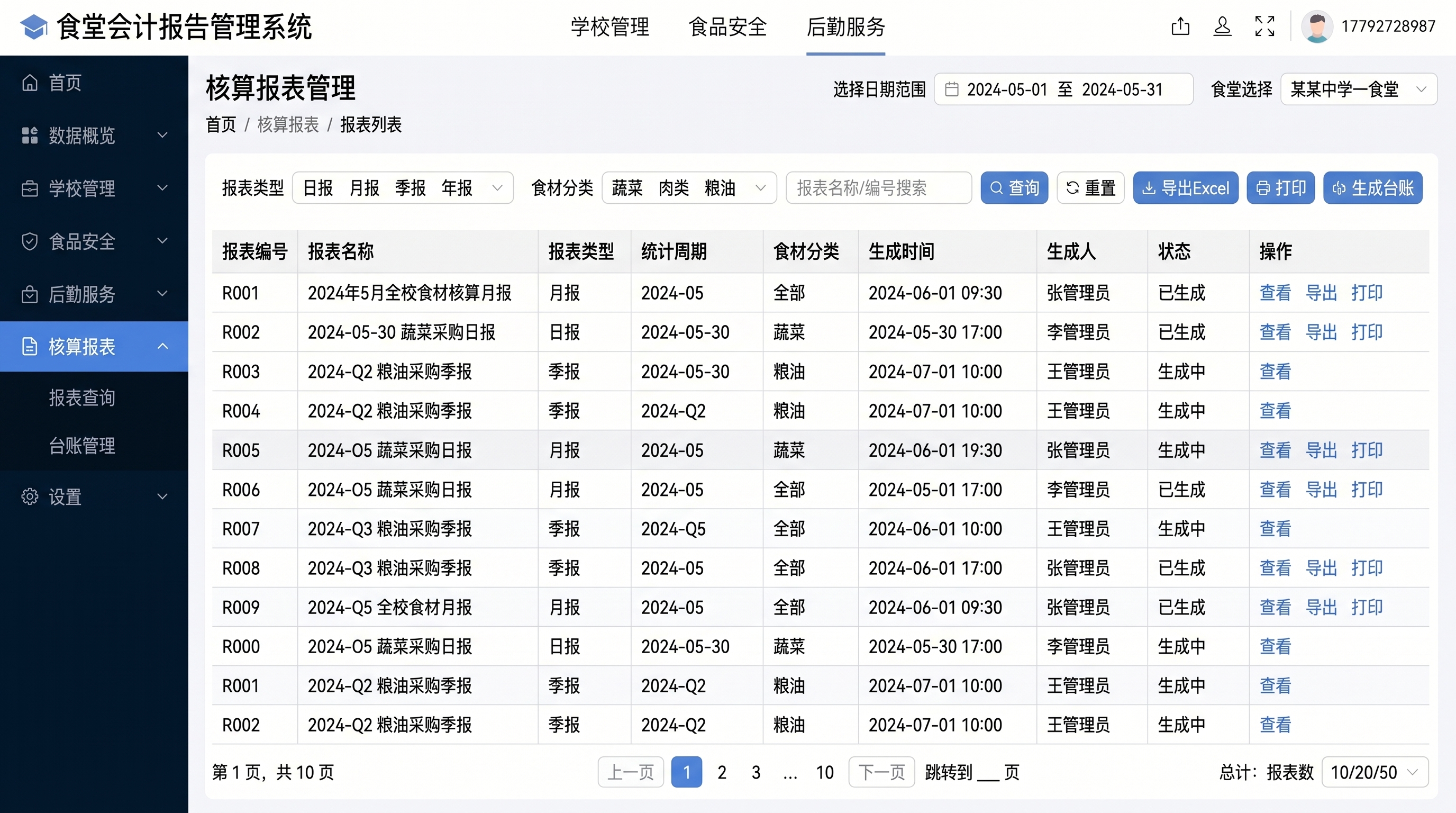The width and height of the screenshot is (1456, 813).
Task: Click 下一页 pagination button
Action: click(x=881, y=772)
